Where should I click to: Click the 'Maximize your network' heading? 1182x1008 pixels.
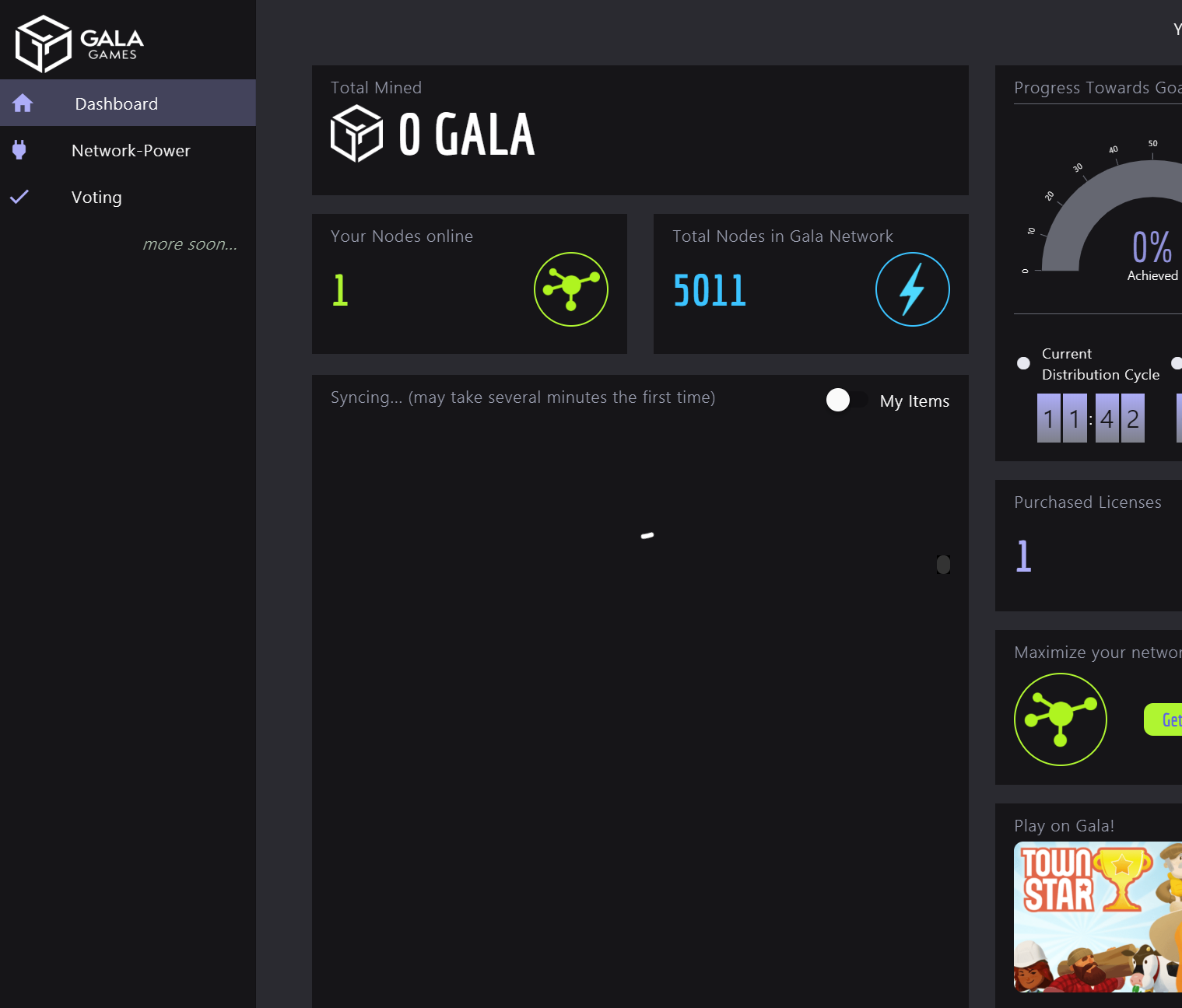coord(1098,653)
